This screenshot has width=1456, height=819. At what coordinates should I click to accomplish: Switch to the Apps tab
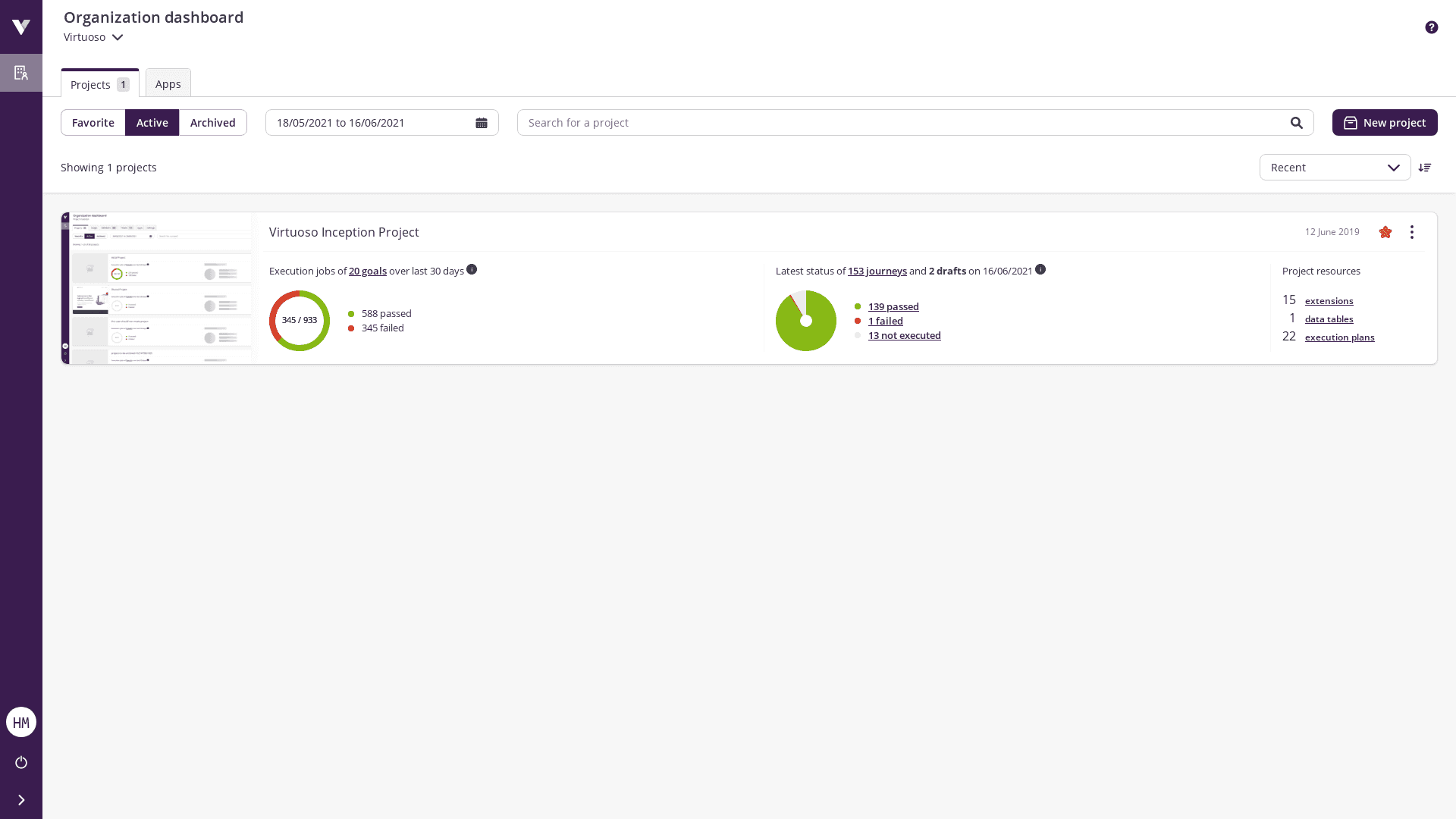[168, 83]
